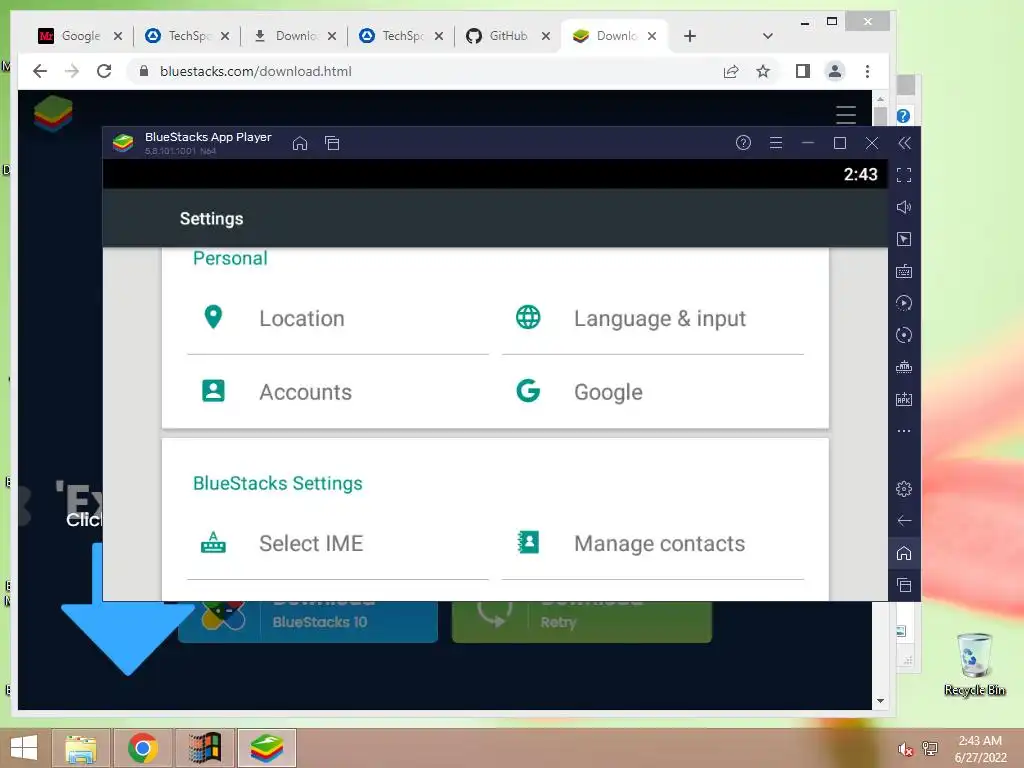Select the Recycle Bin desktop icon
The width and height of the screenshot is (1024, 768).
pos(974,664)
